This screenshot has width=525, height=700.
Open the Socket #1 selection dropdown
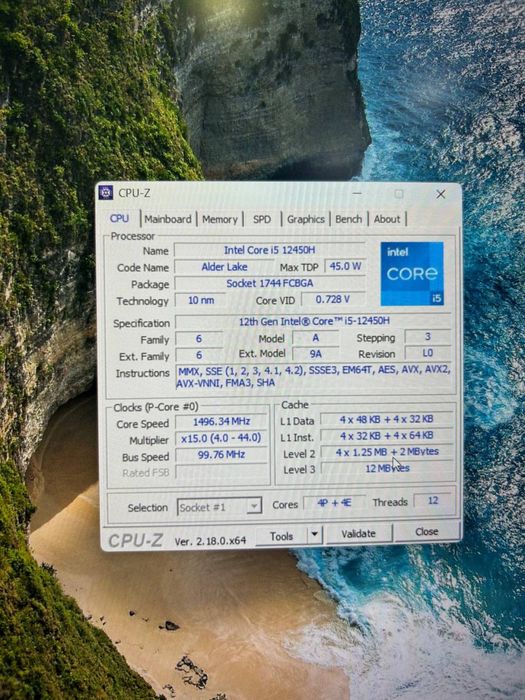click(219, 507)
